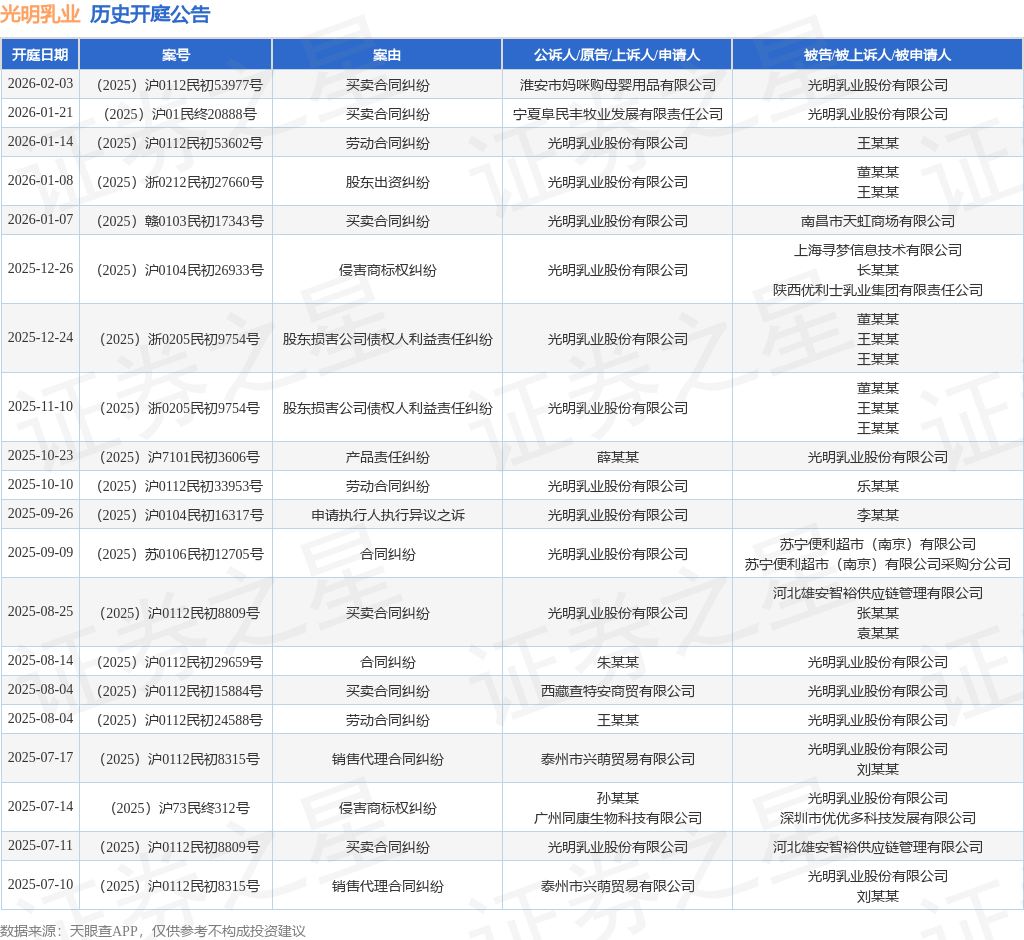Select the 案由 column header
Image resolution: width=1024 pixels, height=940 pixels.
[x=387, y=55]
